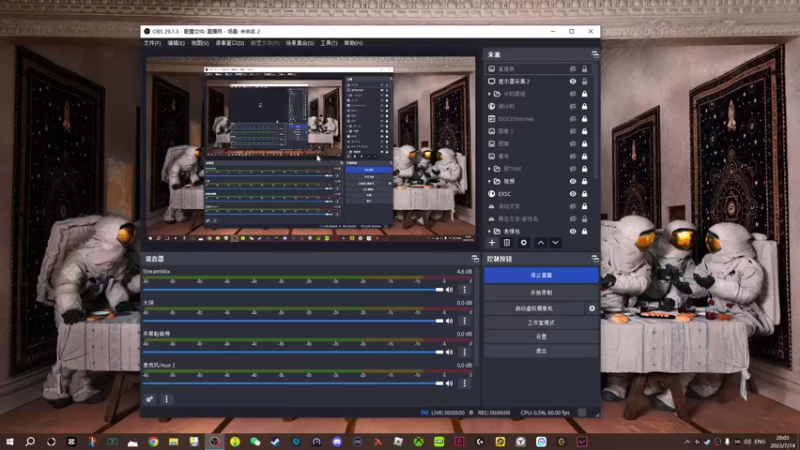Screen dimensions: 800x450
Task: Show the EXSC(chrome) source
Action: tap(573, 119)
